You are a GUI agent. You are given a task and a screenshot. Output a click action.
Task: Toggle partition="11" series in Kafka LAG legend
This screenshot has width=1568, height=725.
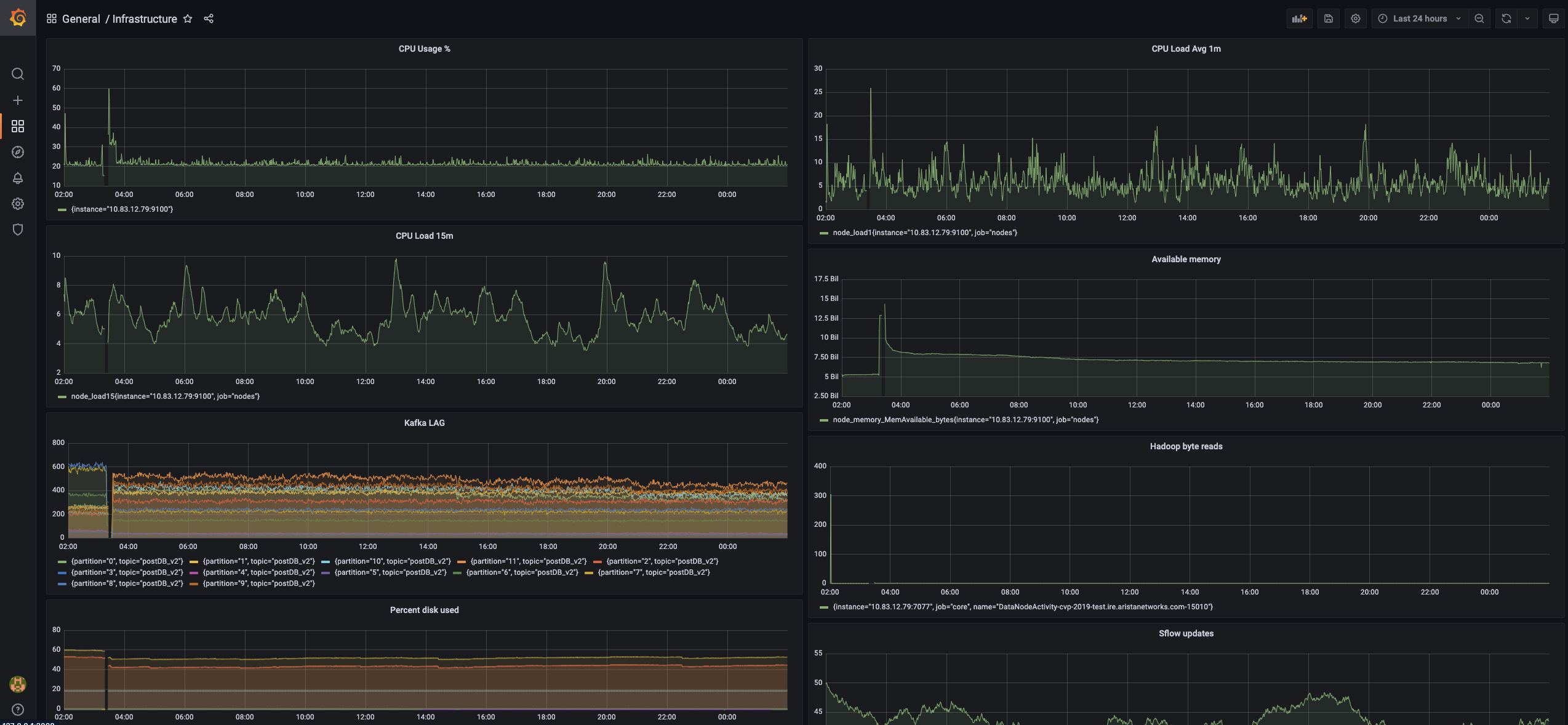528,561
